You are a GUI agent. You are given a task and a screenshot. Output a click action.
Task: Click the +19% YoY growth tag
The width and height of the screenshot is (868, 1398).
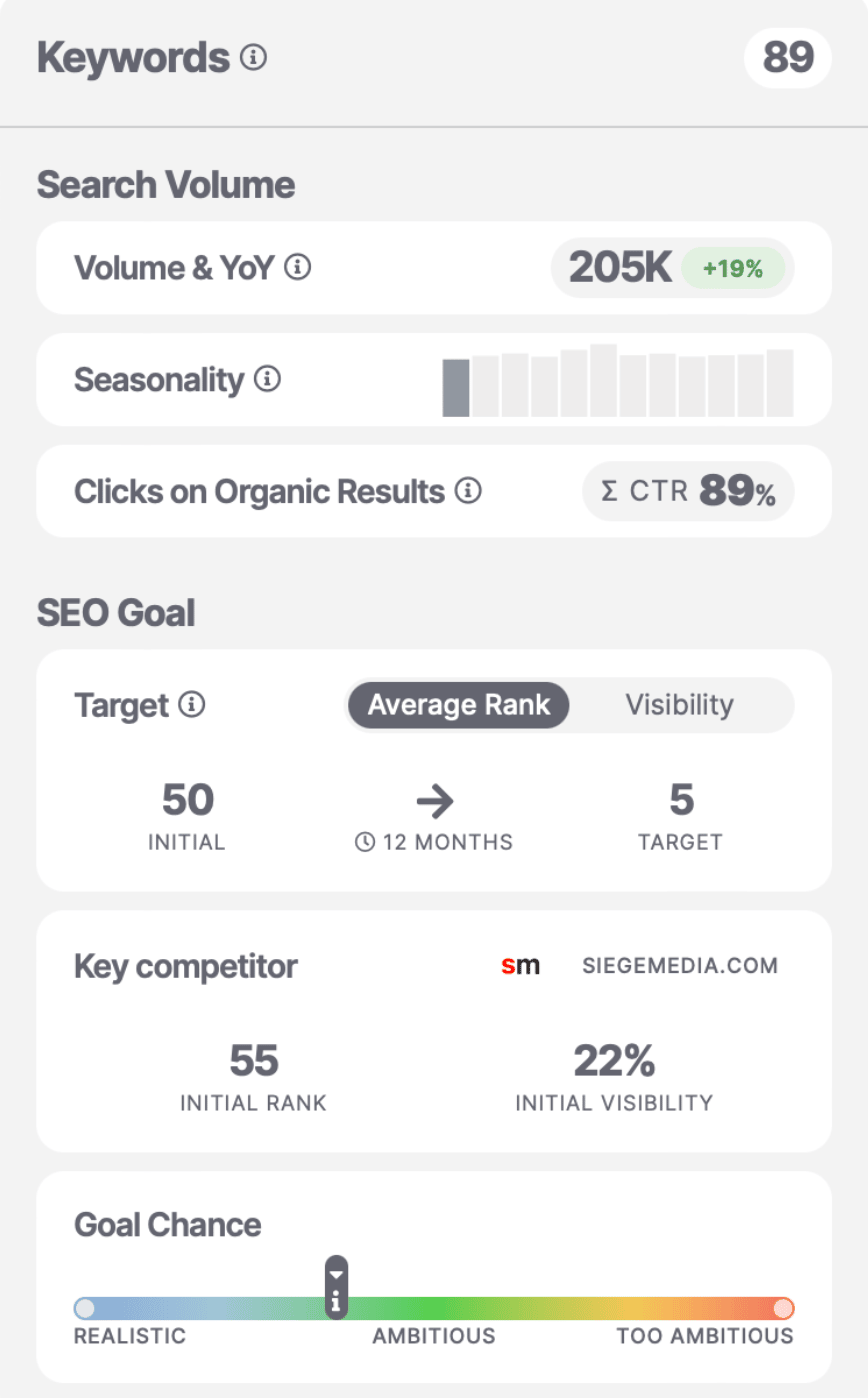(x=733, y=268)
